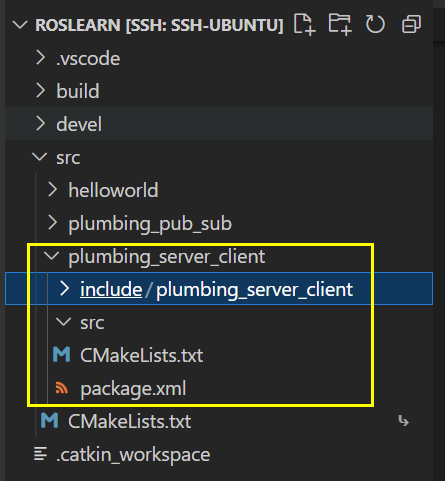Image resolution: width=445 pixels, height=481 pixels.
Task: Click the M icon of root src CMakeLists.txt
Action: tap(50, 421)
